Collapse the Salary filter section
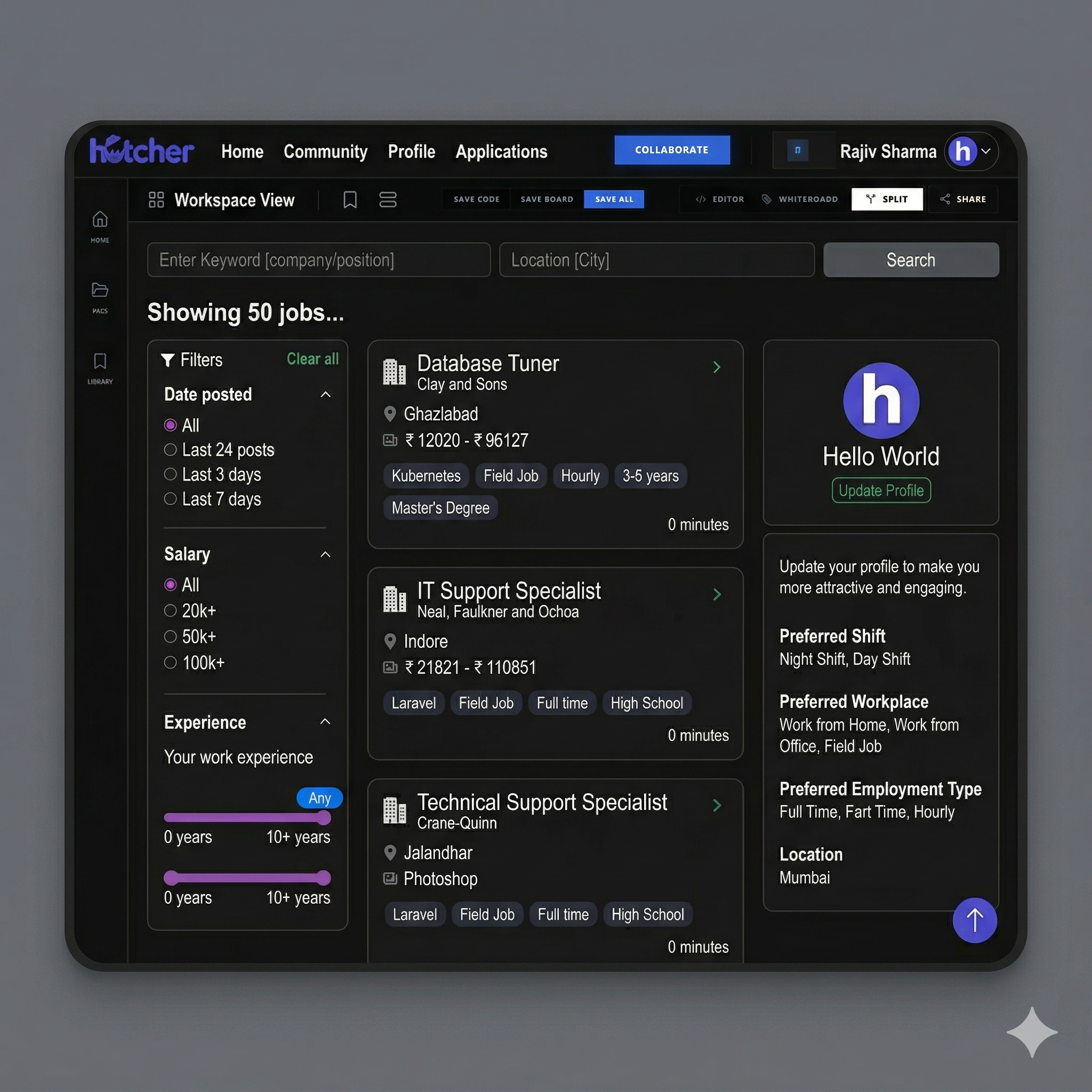Screen dimensions: 1092x1092 coord(326,555)
